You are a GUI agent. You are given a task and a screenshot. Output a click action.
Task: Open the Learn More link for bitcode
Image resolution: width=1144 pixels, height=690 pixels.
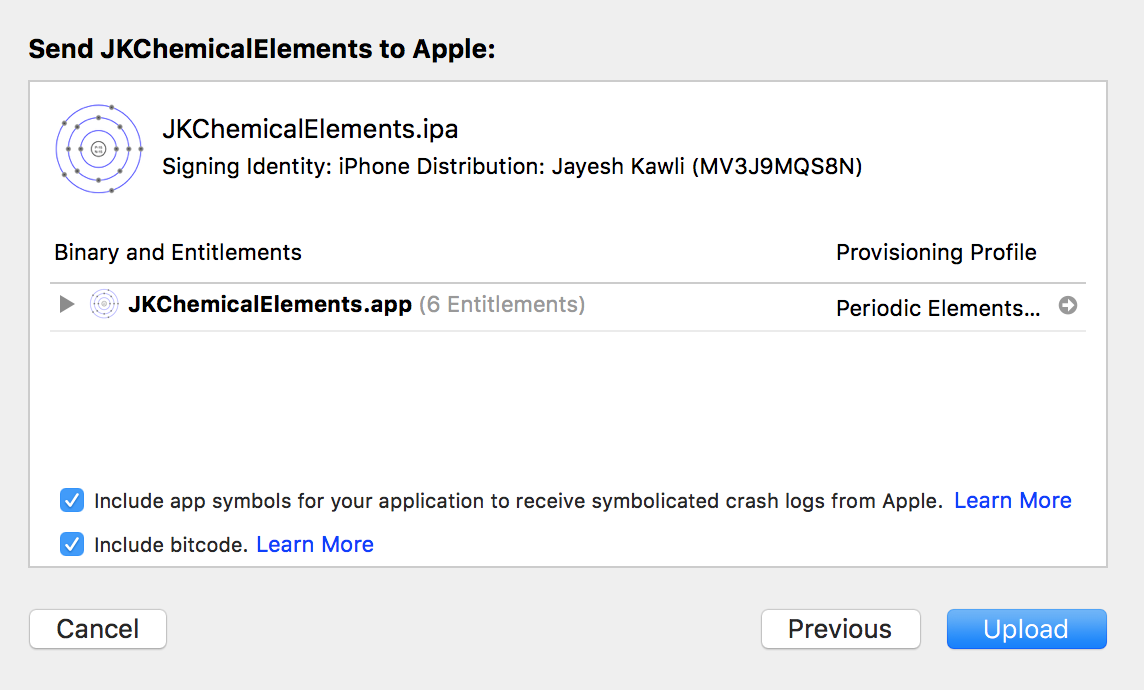(315, 544)
